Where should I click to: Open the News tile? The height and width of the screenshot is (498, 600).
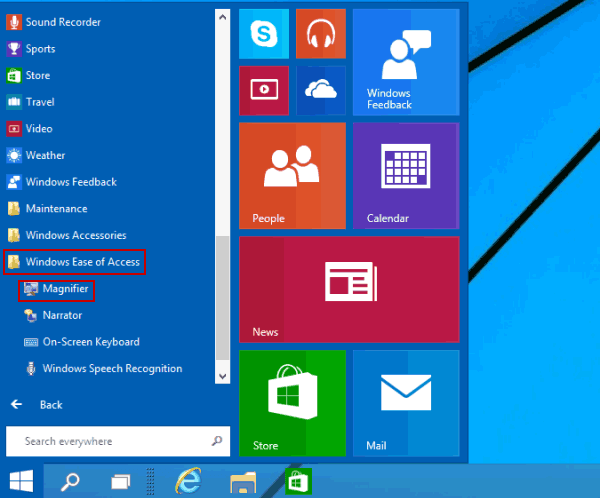349,289
